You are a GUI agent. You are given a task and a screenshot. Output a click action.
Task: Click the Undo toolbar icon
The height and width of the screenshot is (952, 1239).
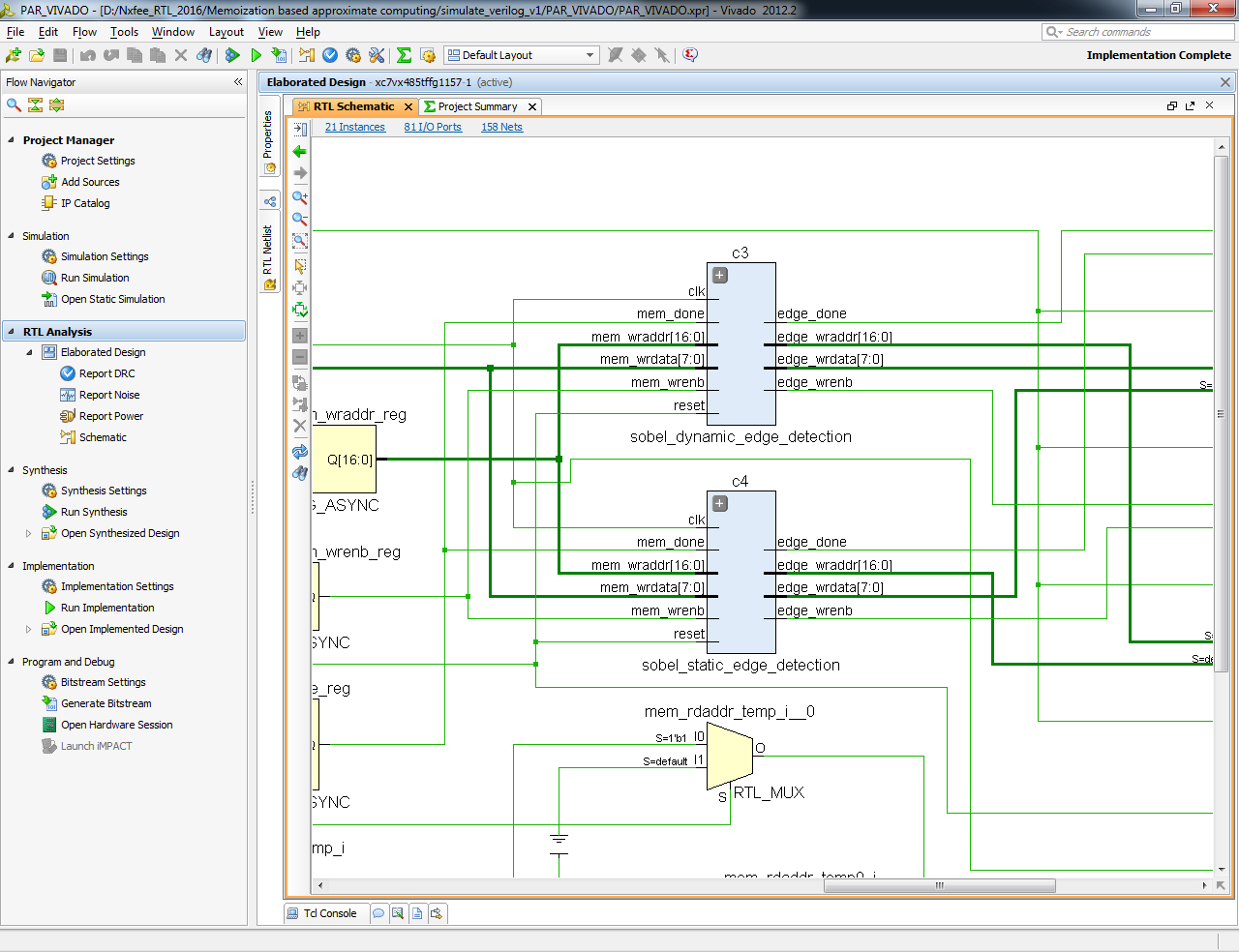(x=88, y=55)
